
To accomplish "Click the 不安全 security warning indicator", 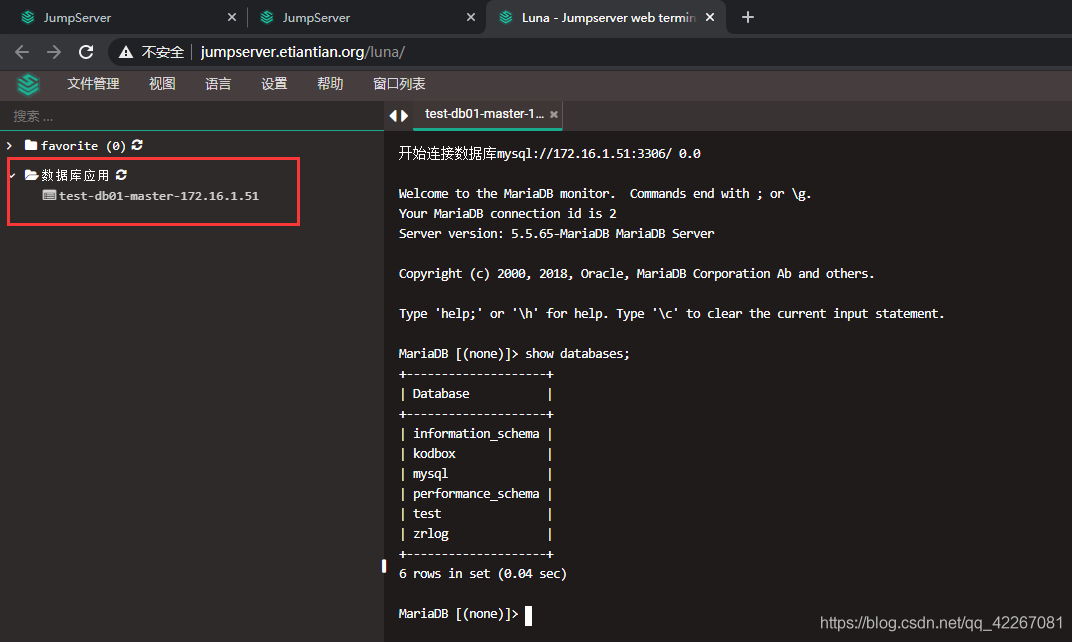I will pyautogui.click(x=151, y=52).
